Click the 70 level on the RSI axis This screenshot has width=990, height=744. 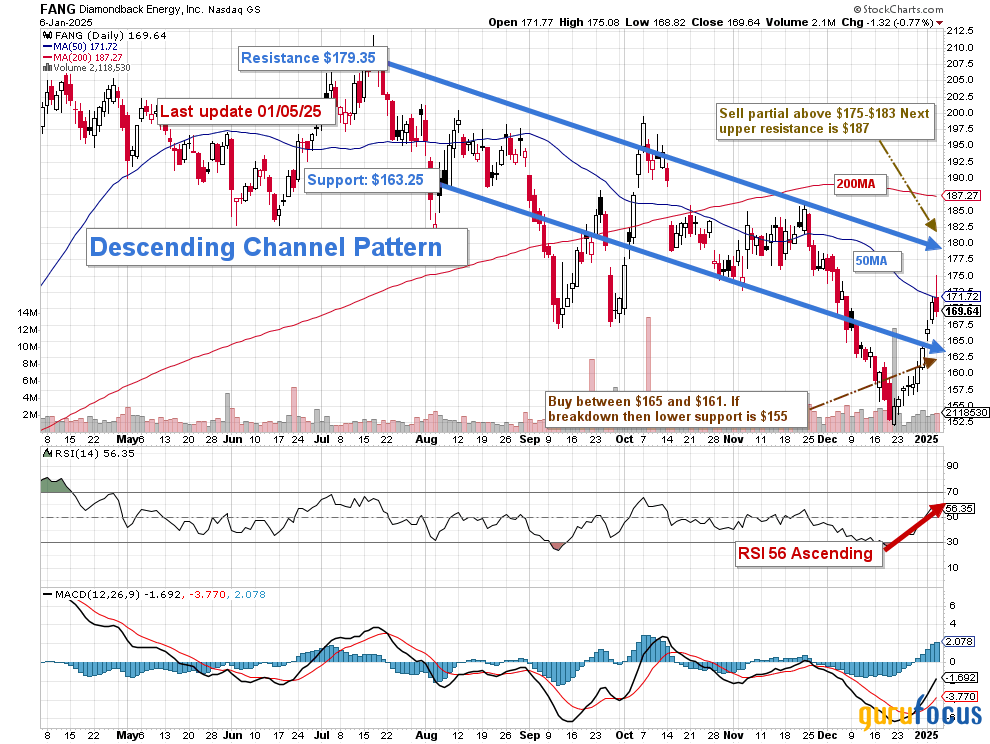953,491
